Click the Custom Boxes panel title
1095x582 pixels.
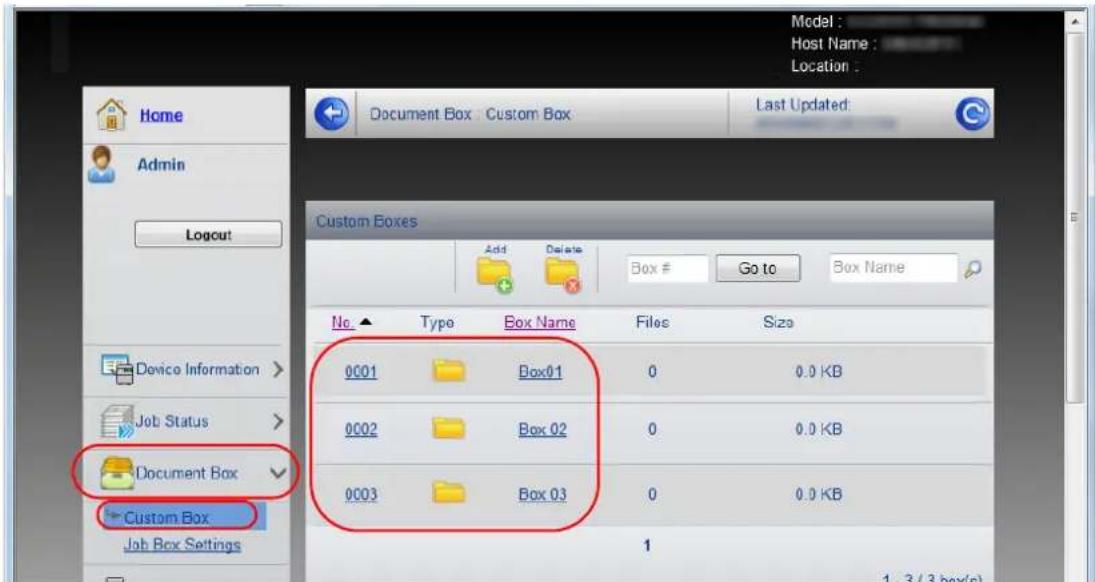366,221
